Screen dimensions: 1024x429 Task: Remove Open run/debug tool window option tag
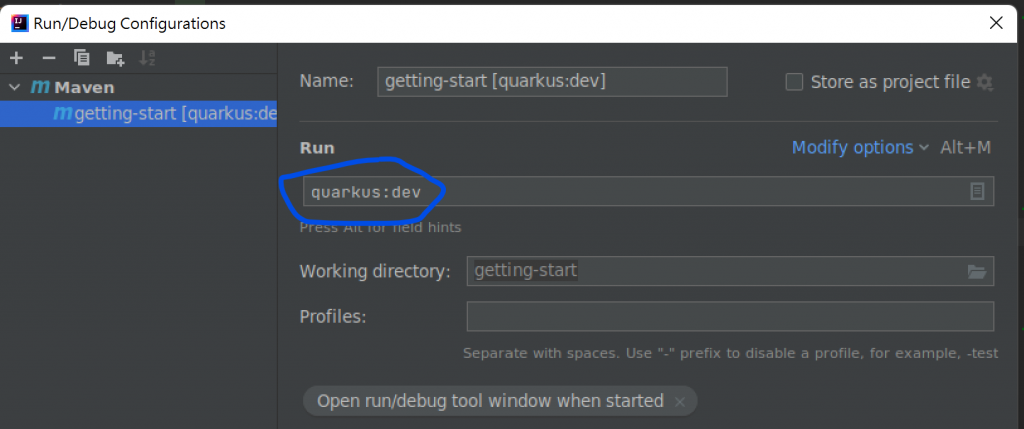[x=680, y=402]
